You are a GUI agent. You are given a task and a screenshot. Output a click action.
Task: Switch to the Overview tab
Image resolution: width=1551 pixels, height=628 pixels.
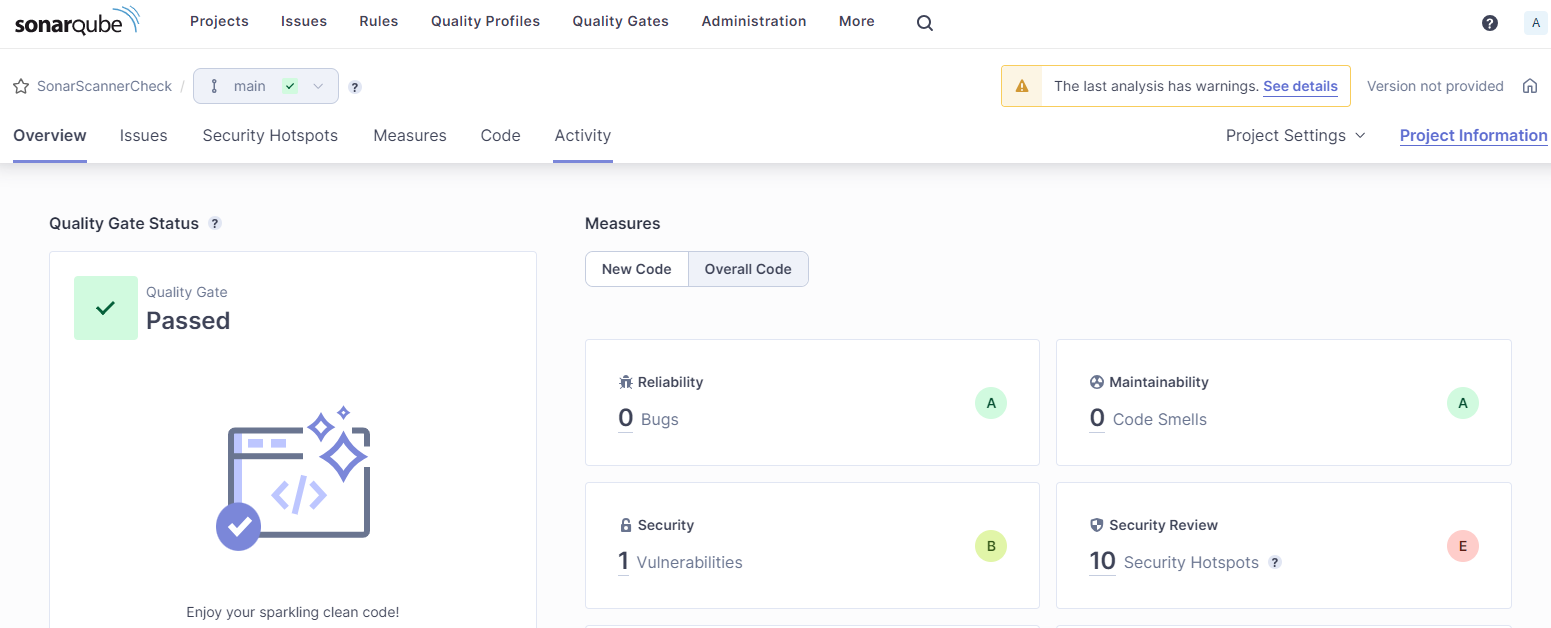(x=50, y=136)
